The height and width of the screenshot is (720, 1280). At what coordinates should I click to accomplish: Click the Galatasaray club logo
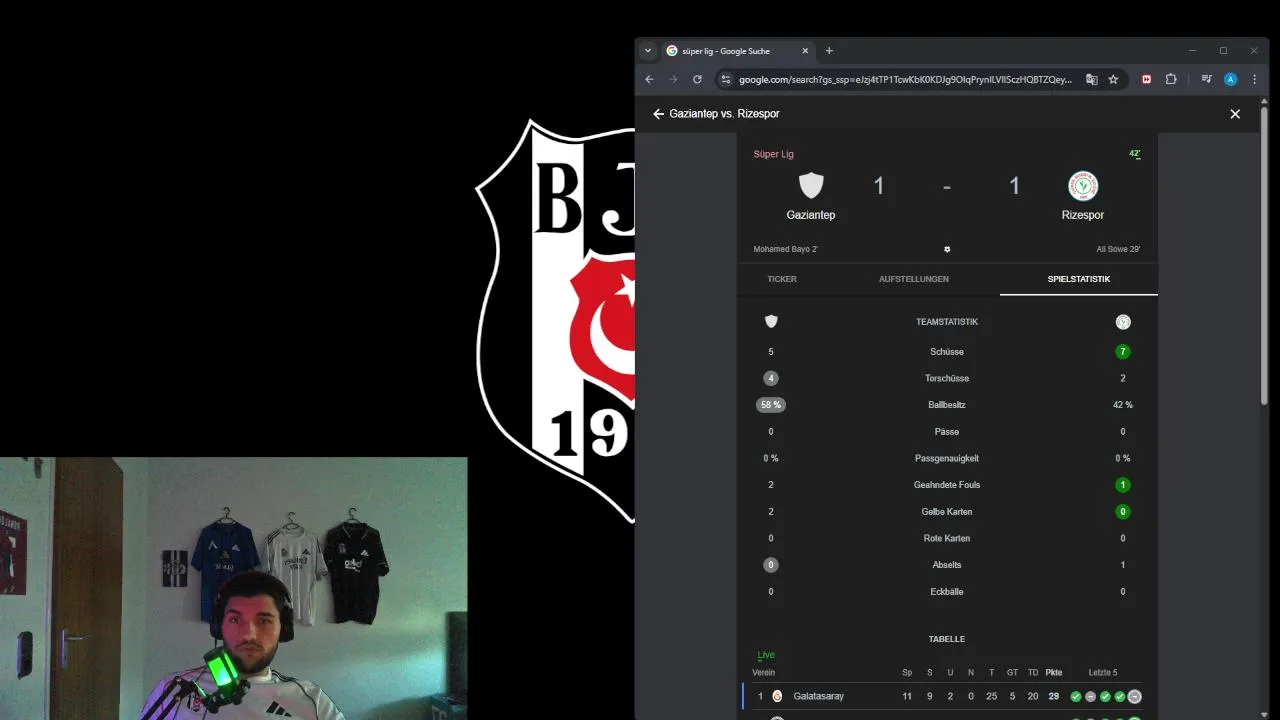(778, 696)
